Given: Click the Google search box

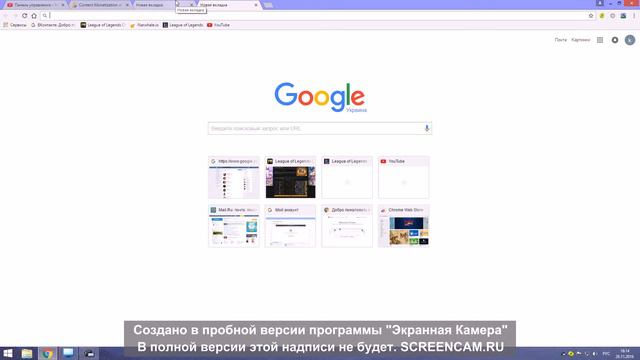Looking at the screenshot, I should pyautogui.click(x=320, y=128).
